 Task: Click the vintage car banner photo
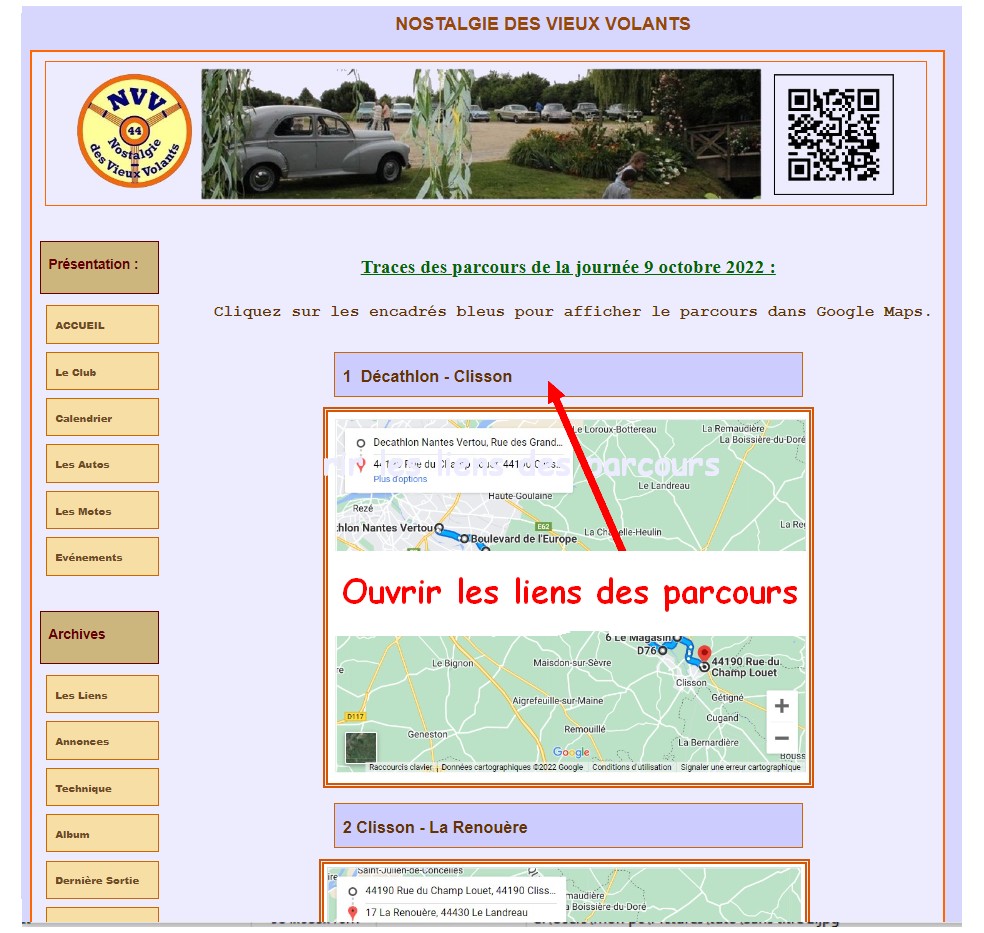coord(481,134)
